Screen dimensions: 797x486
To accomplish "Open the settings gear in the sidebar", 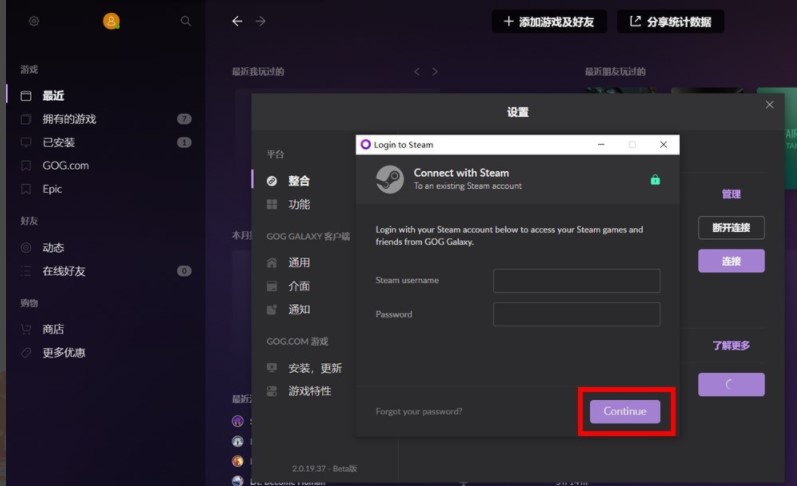I will (34, 21).
